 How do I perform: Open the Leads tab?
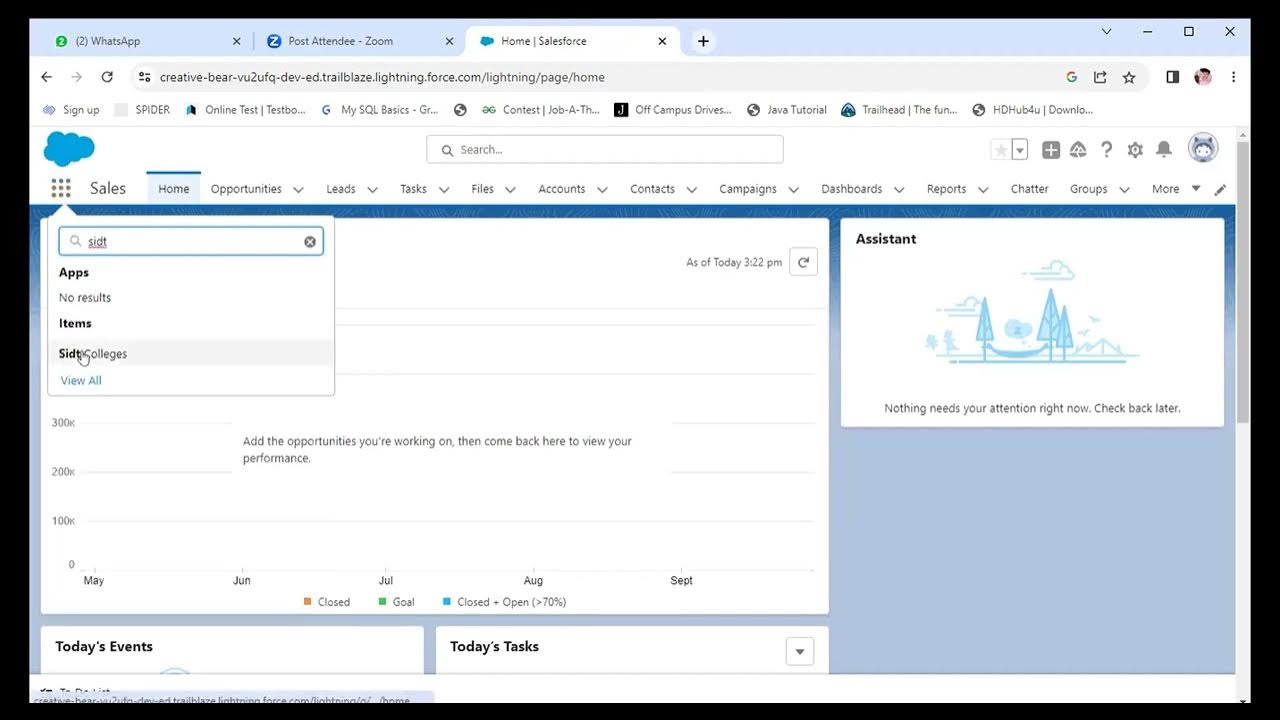tap(341, 189)
